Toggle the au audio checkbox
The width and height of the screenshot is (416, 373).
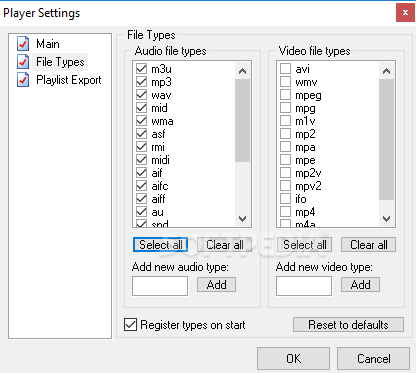coord(142,212)
